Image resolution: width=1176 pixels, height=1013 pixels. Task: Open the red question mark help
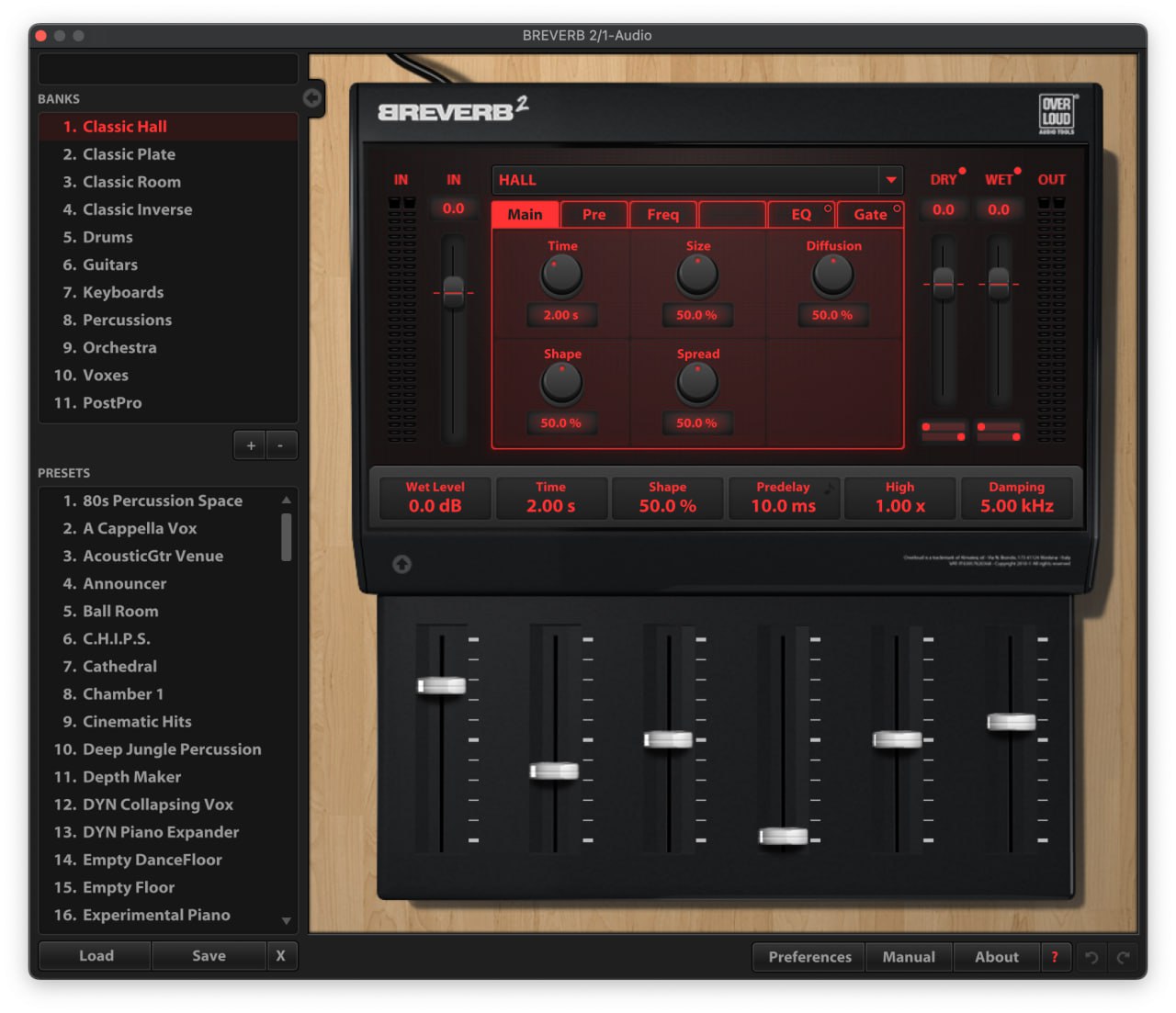click(x=1055, y=957)
